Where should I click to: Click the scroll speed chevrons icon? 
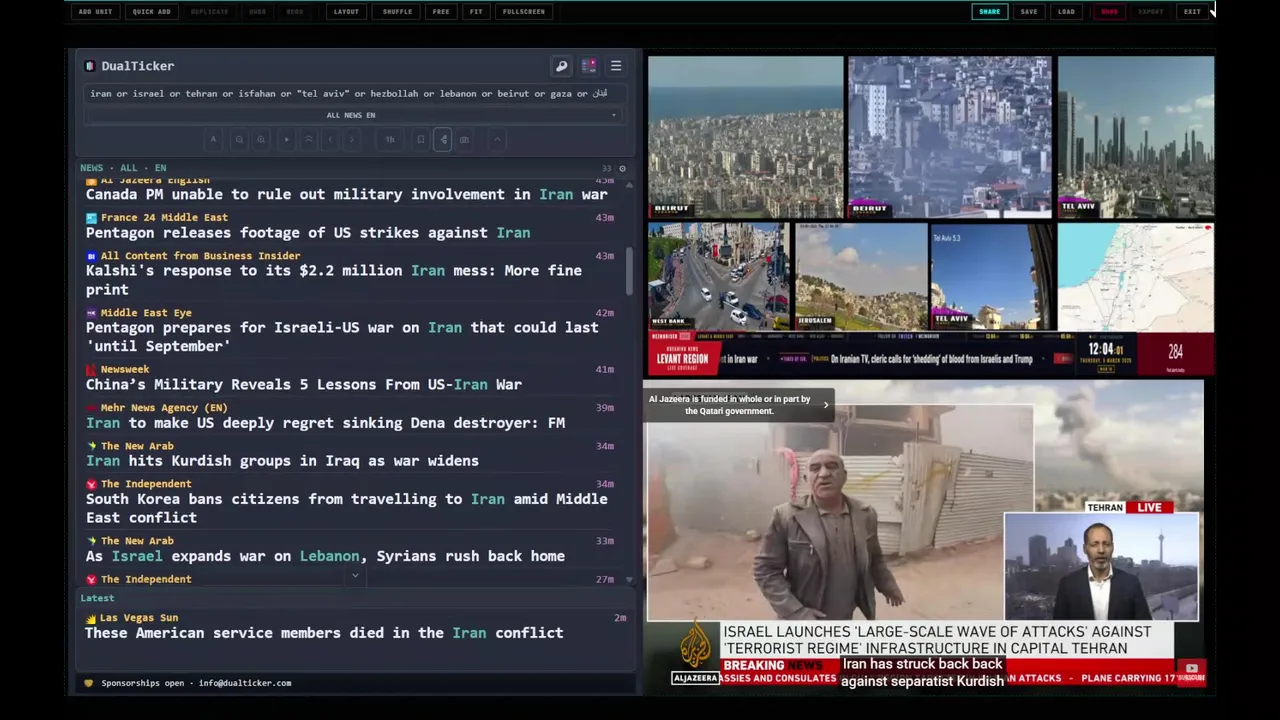pos(309,140)
